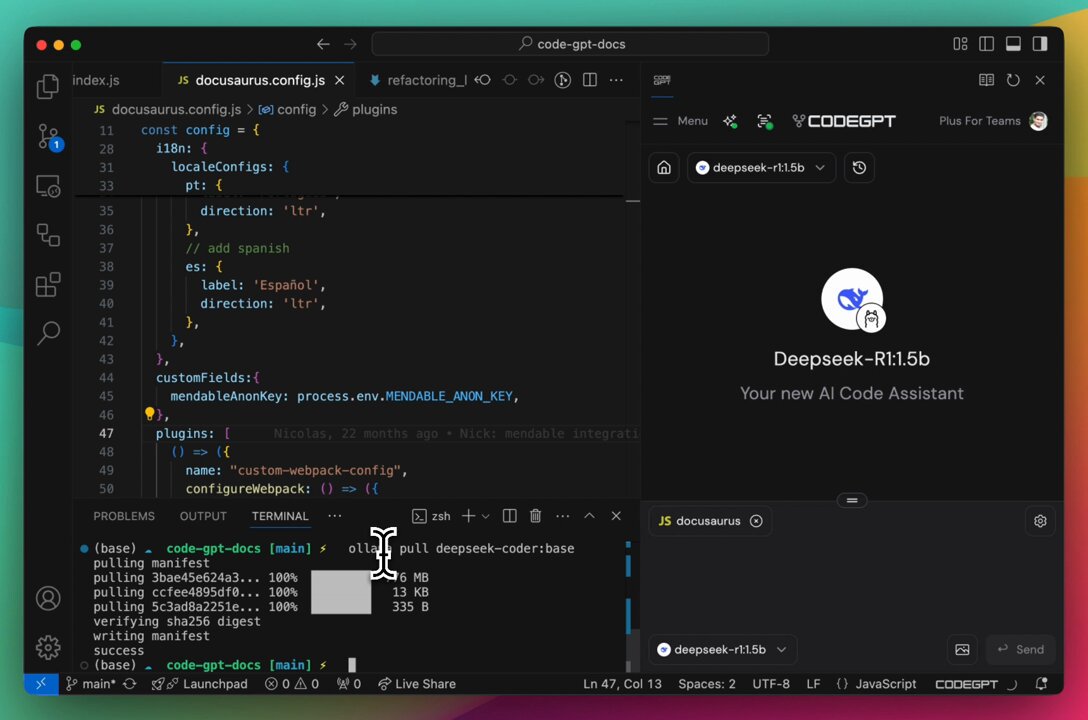Click the CodeGPT scan icon with green dot
1088x720 pixels.
765,121
